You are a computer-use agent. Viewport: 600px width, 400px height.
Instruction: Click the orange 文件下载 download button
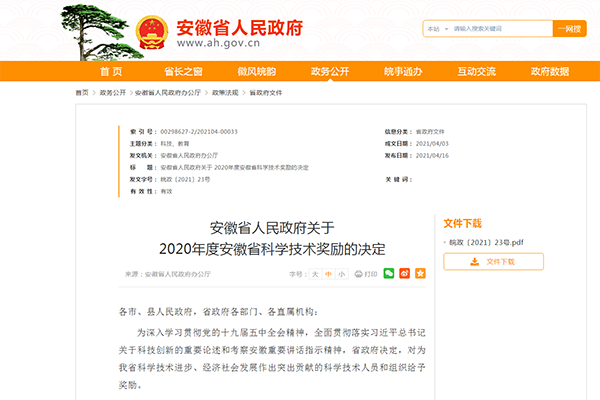(x=493, y=262)
